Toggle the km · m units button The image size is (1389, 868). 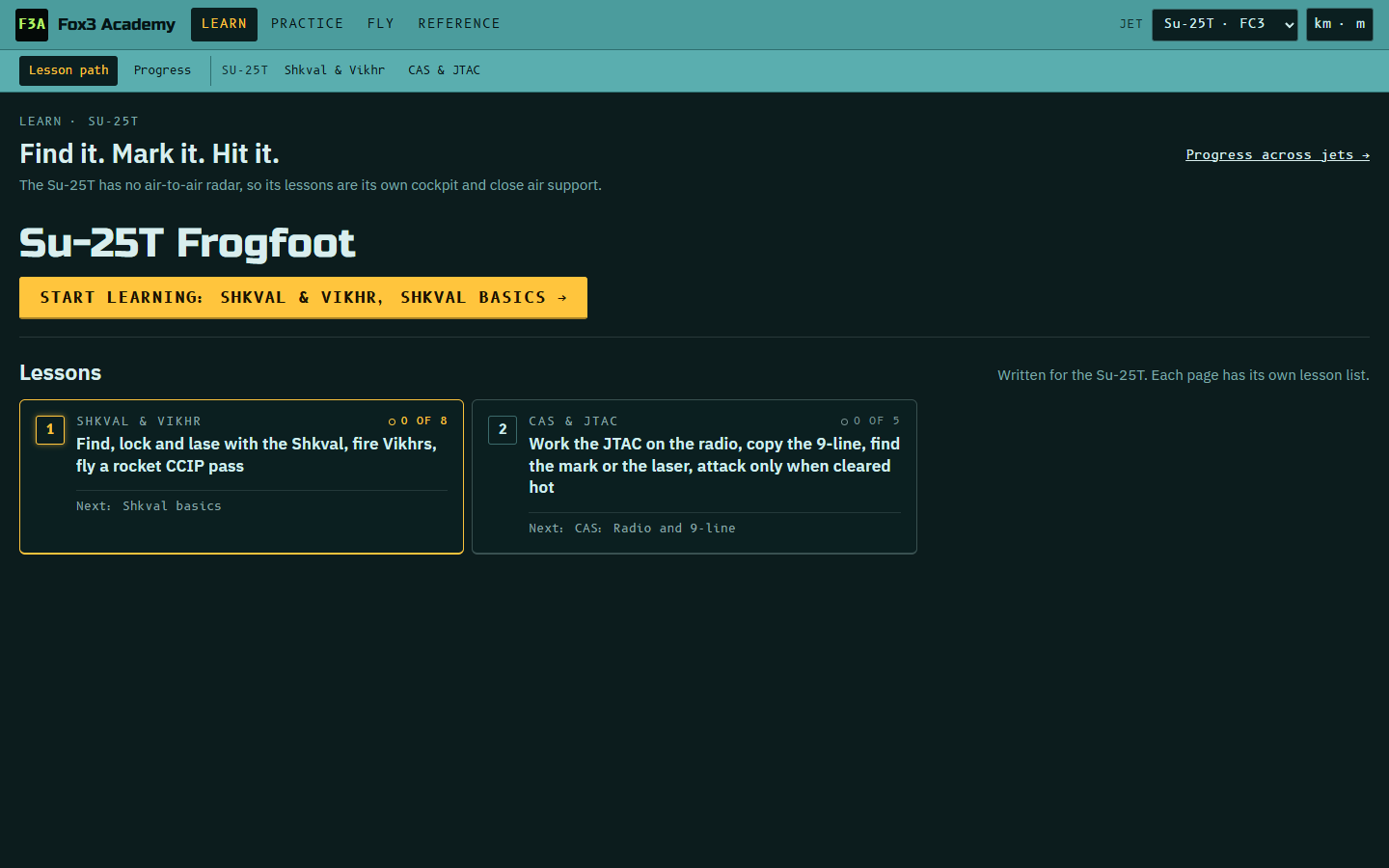[x=1339, y=24]
